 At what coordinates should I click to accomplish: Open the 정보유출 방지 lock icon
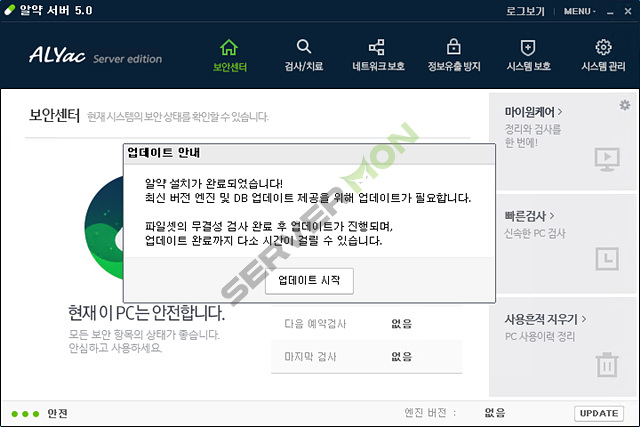453,47
